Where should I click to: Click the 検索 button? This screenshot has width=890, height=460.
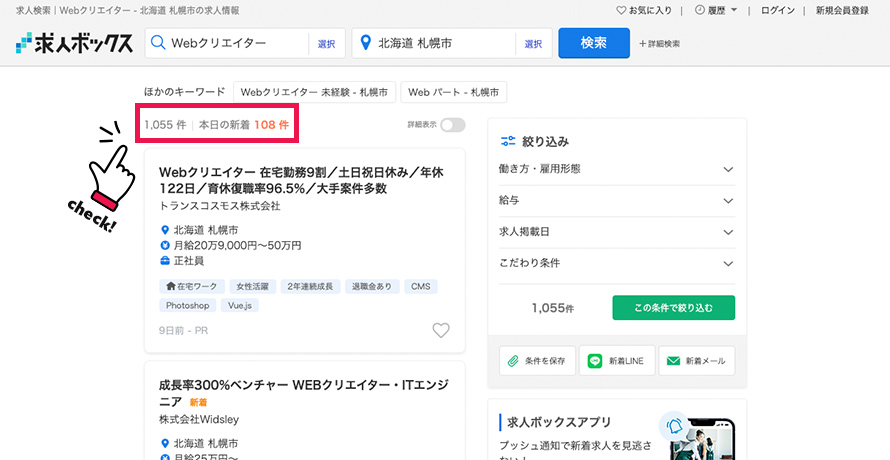pos(594,43)
